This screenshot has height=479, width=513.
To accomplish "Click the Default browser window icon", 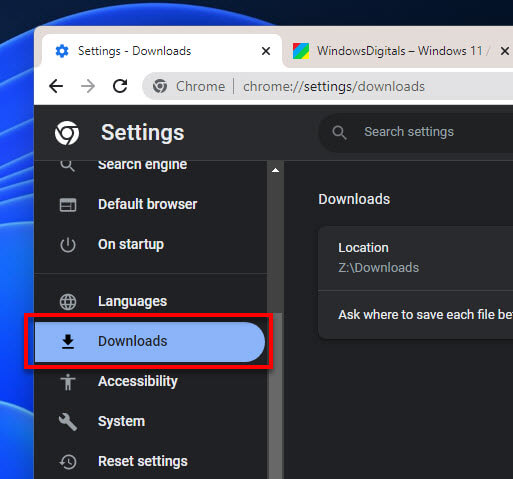I will [x=68, y=205].
